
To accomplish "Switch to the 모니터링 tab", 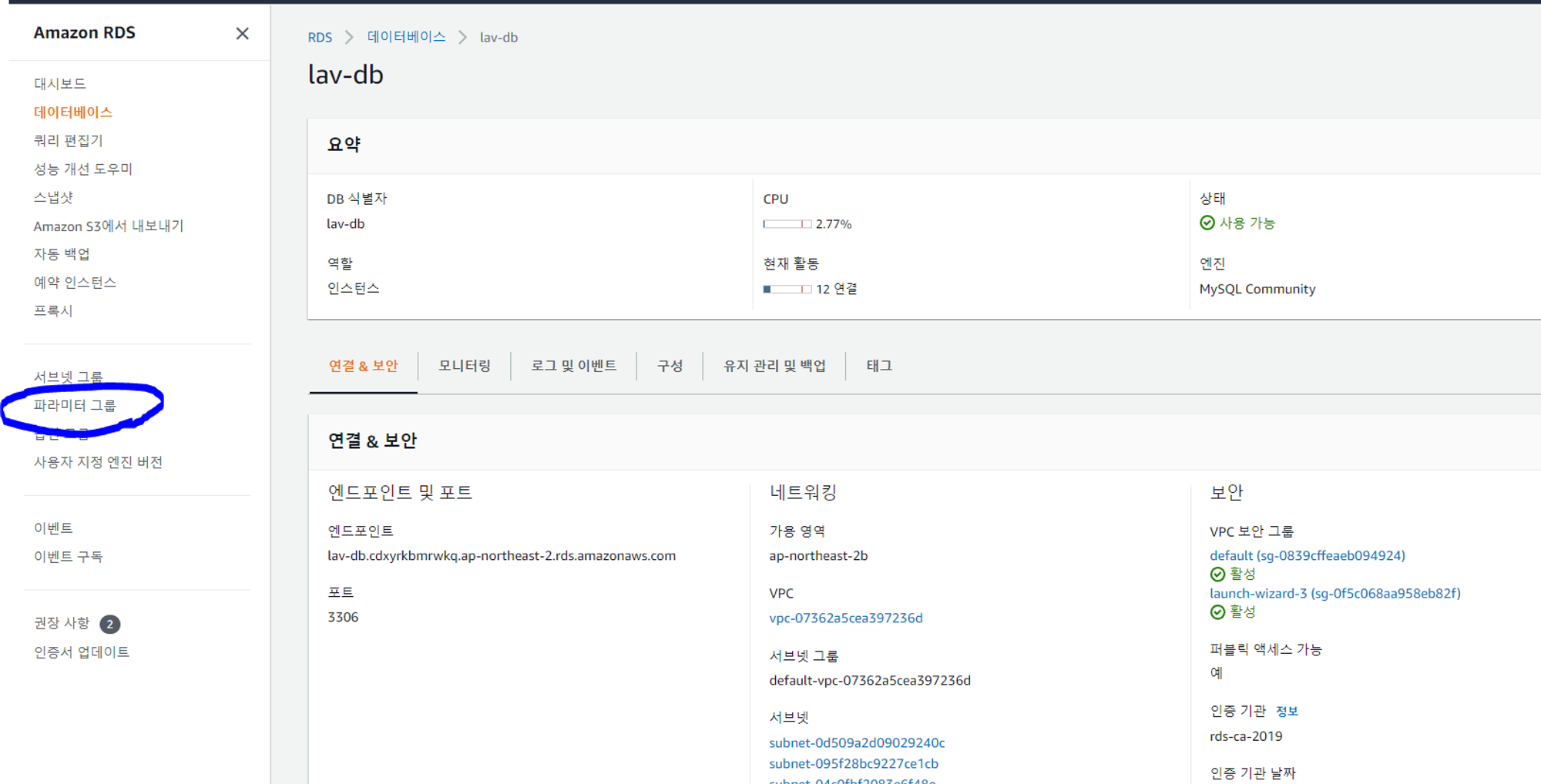I will click(x=465, y=366).
